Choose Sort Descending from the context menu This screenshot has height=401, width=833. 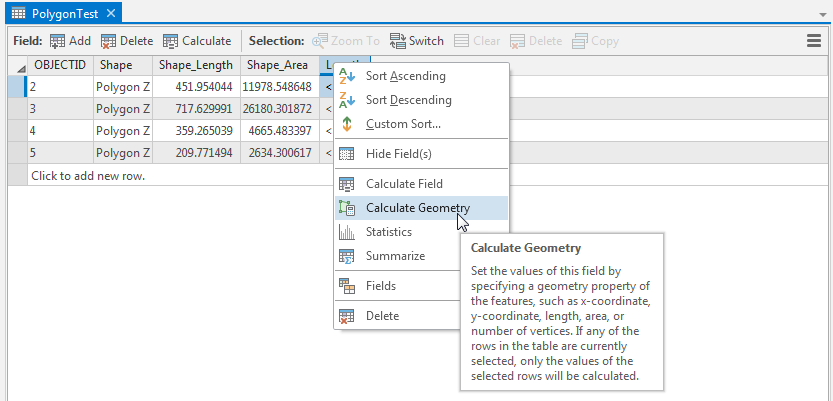tap(421, 100)
